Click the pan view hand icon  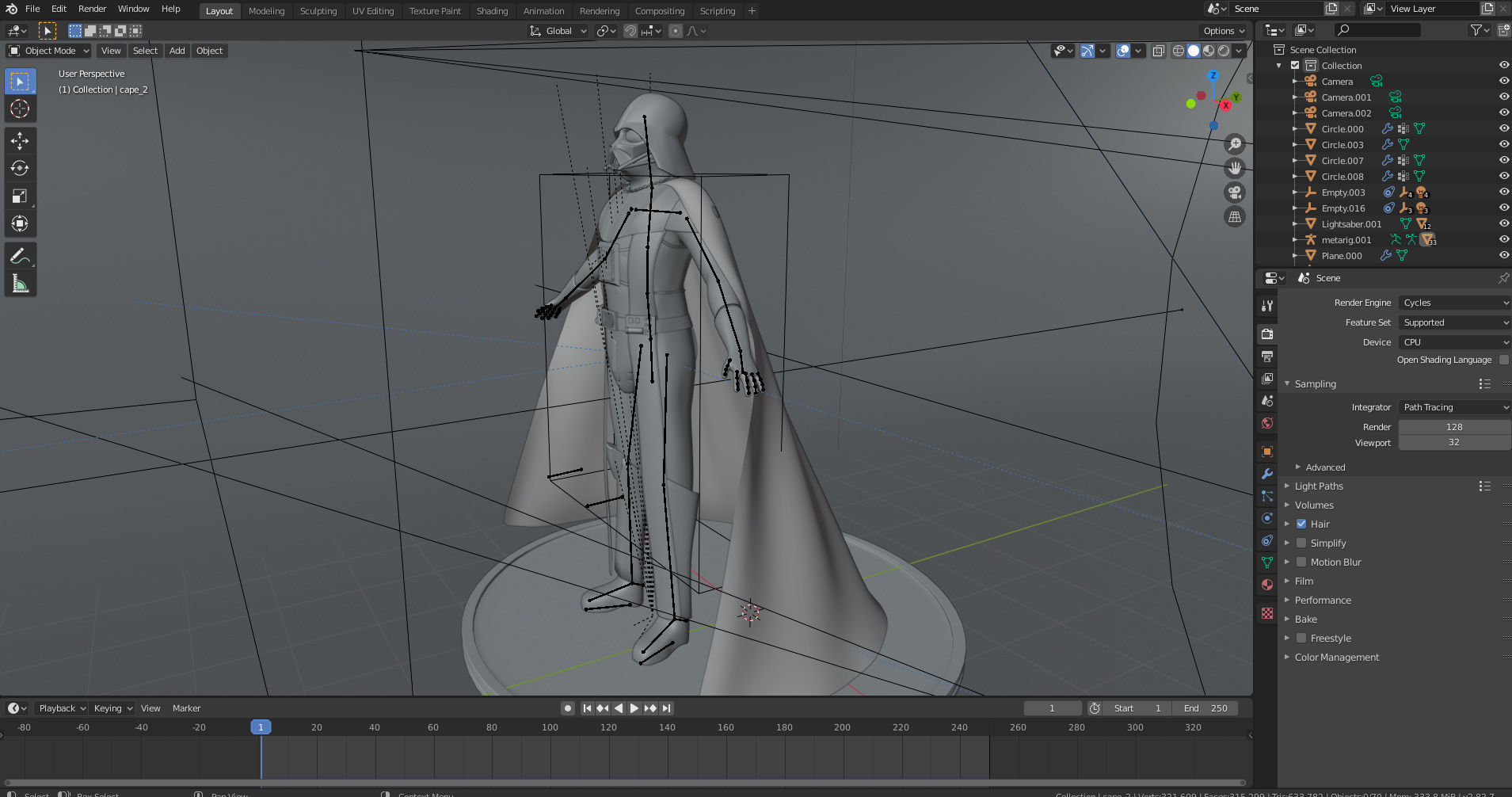tap(1235, 168)
